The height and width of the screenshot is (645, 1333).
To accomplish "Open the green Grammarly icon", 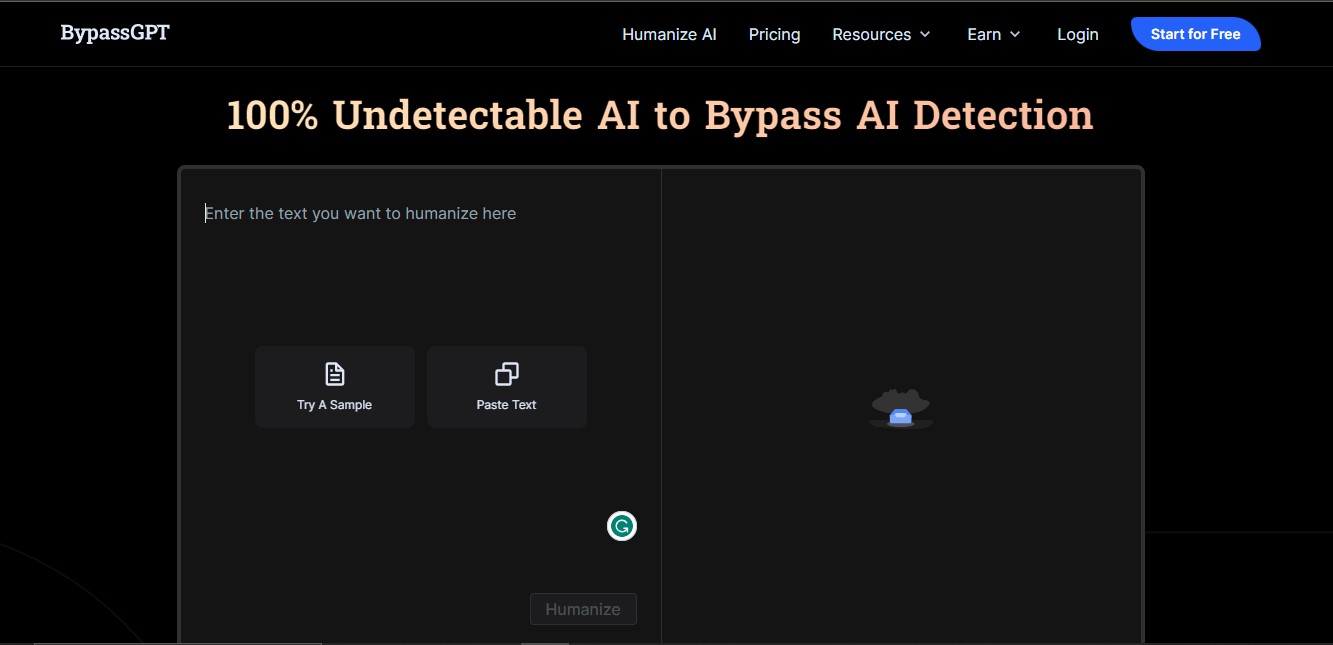I will click(x=622, y=526).
